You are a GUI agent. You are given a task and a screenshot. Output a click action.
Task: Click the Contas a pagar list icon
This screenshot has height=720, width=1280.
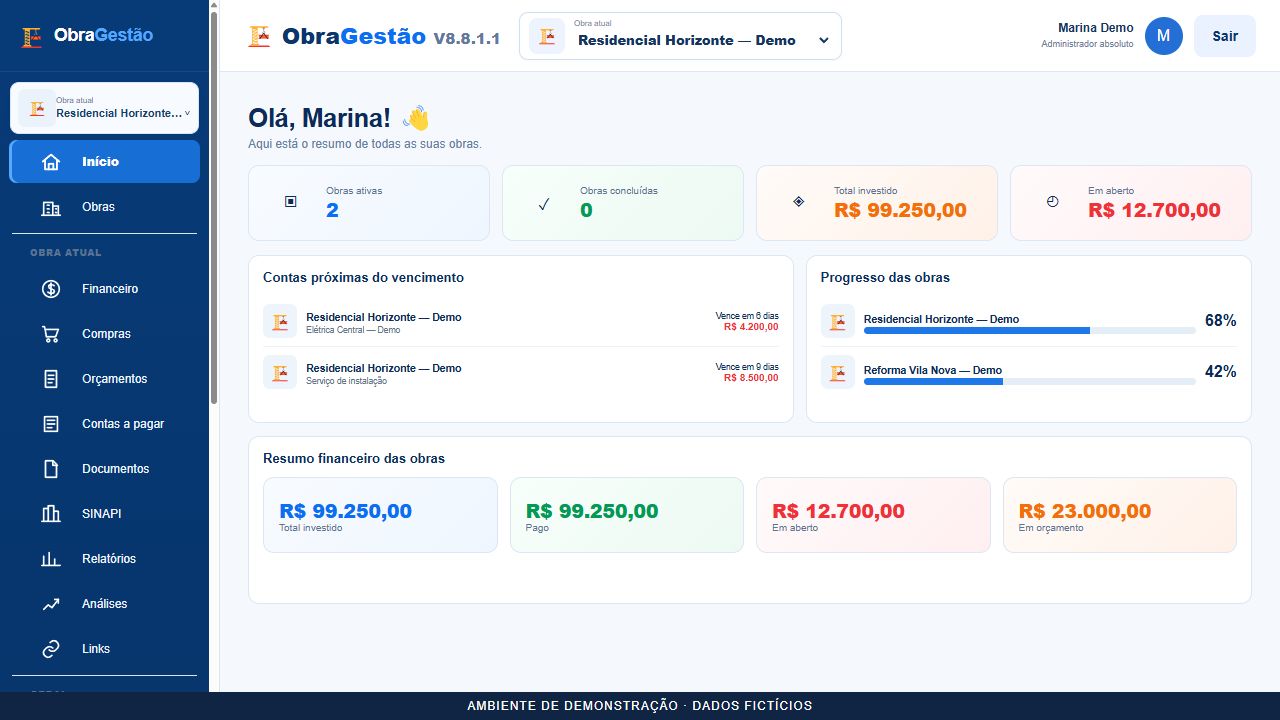tap(51, 424)
